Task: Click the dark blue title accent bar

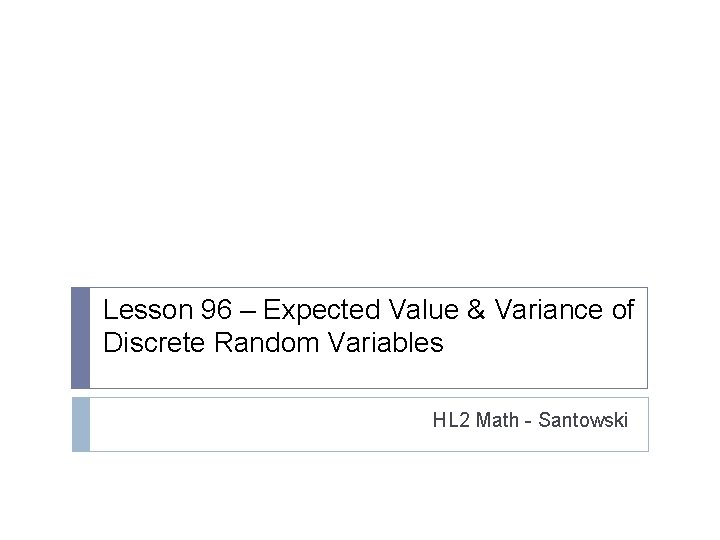Action: coord(80,338)
